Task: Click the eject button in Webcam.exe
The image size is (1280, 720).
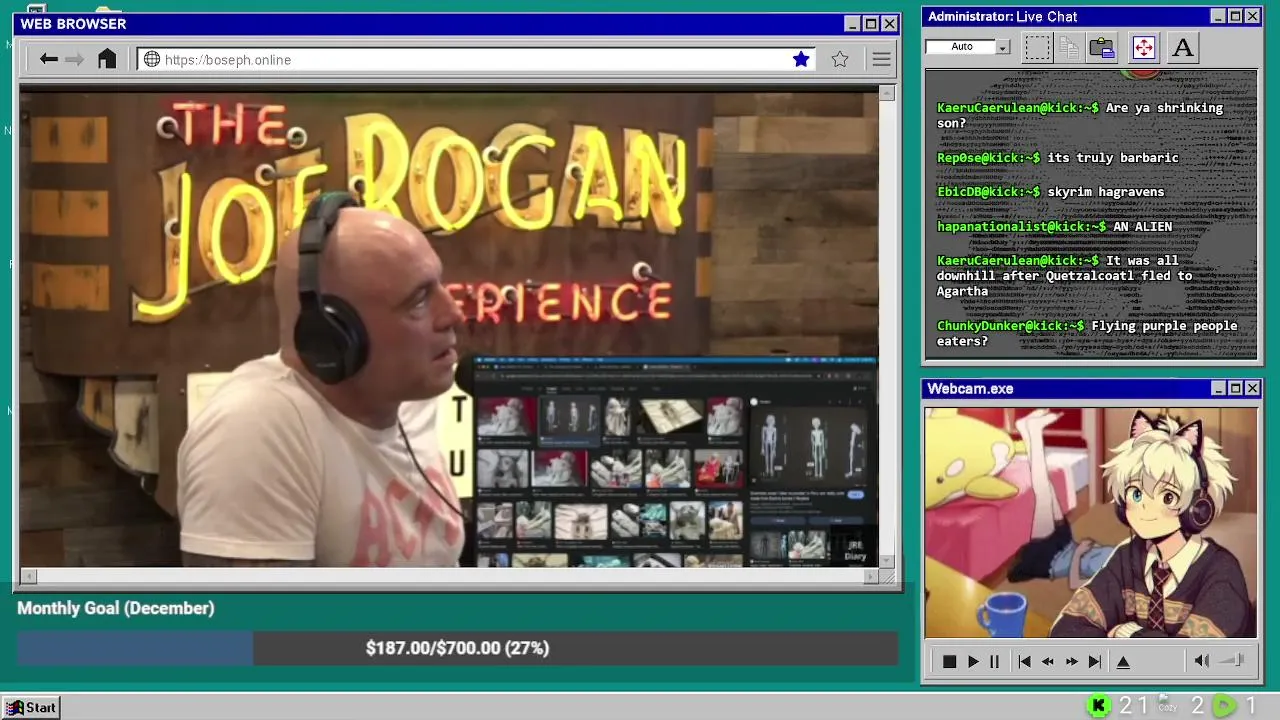Action: point(1123,661)
